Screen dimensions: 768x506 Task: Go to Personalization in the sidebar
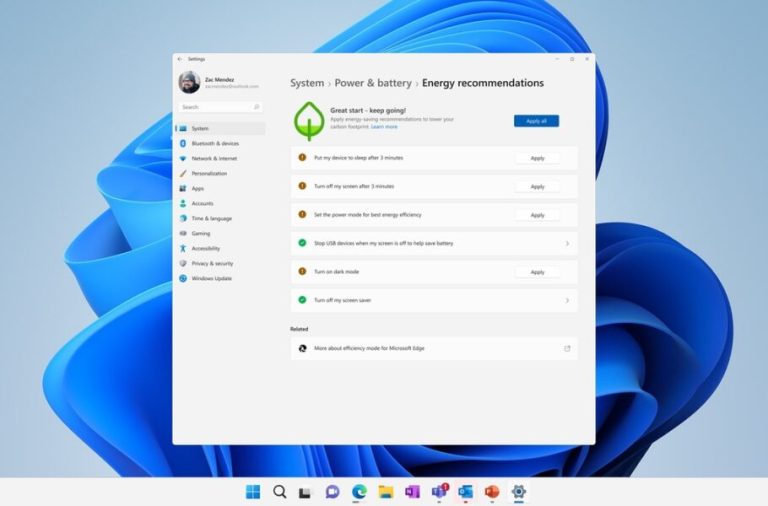(209, 173)
